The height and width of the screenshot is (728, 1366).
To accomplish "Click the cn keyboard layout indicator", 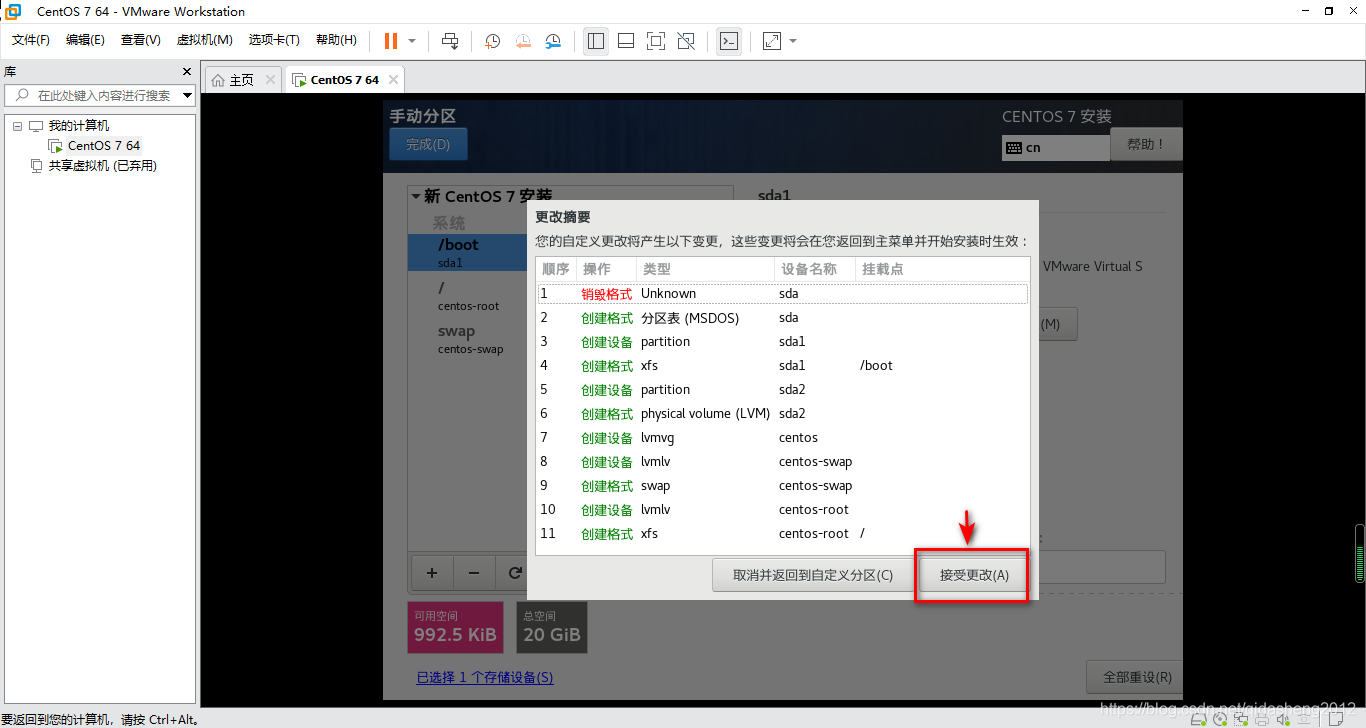I will pos(1055,147).
